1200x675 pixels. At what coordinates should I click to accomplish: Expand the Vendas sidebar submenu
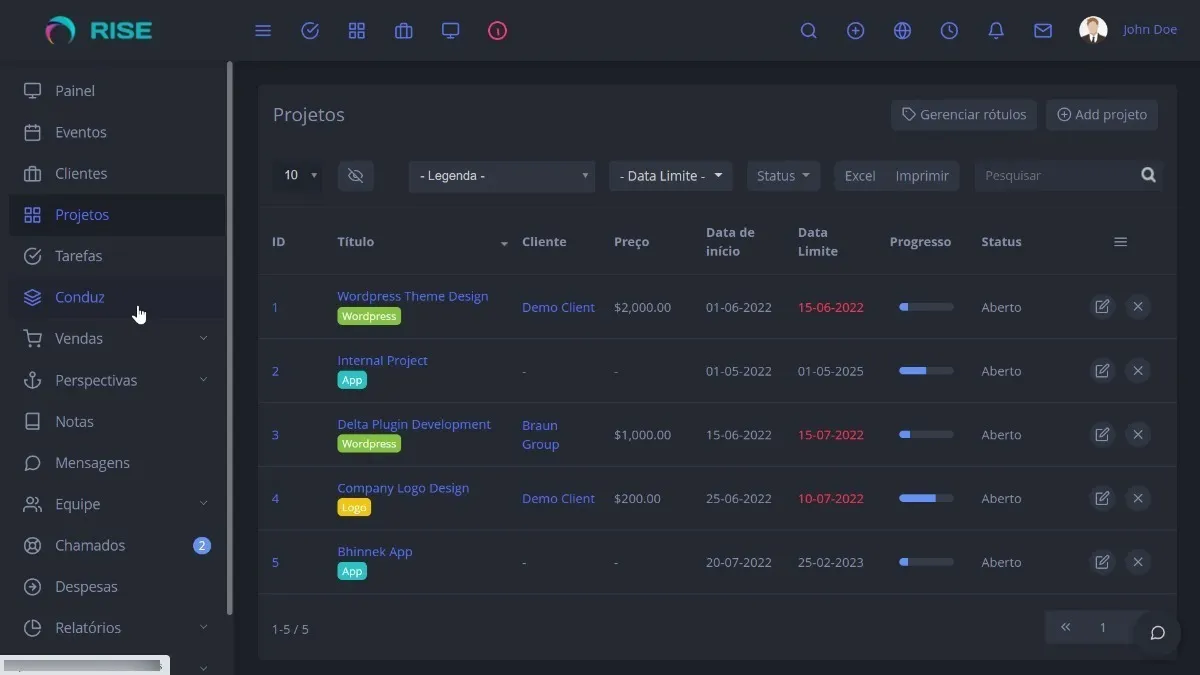click(203, 338)
